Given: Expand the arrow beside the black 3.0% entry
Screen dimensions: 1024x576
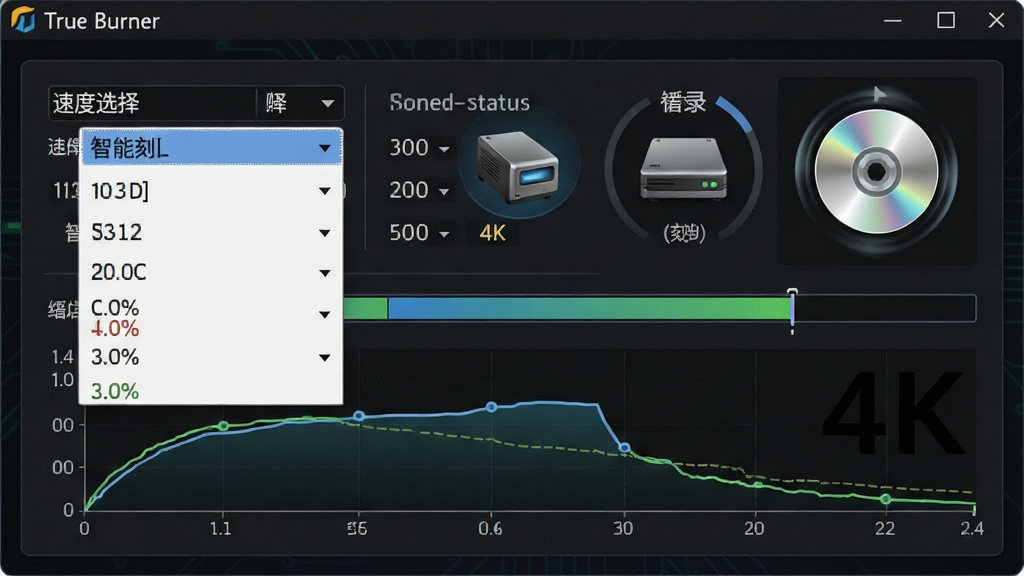Looking at the screenshot, I should coord(325,357).
